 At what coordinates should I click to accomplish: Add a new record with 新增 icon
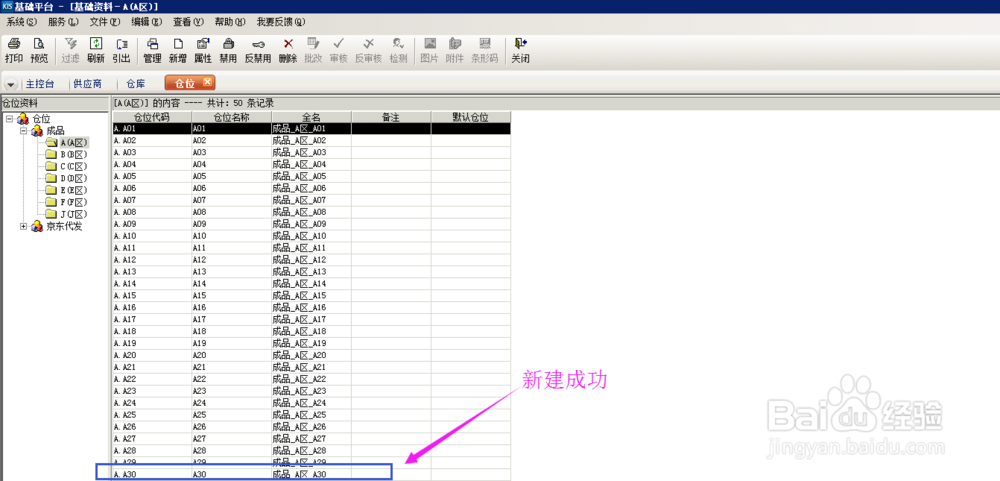tap(178, 51)
